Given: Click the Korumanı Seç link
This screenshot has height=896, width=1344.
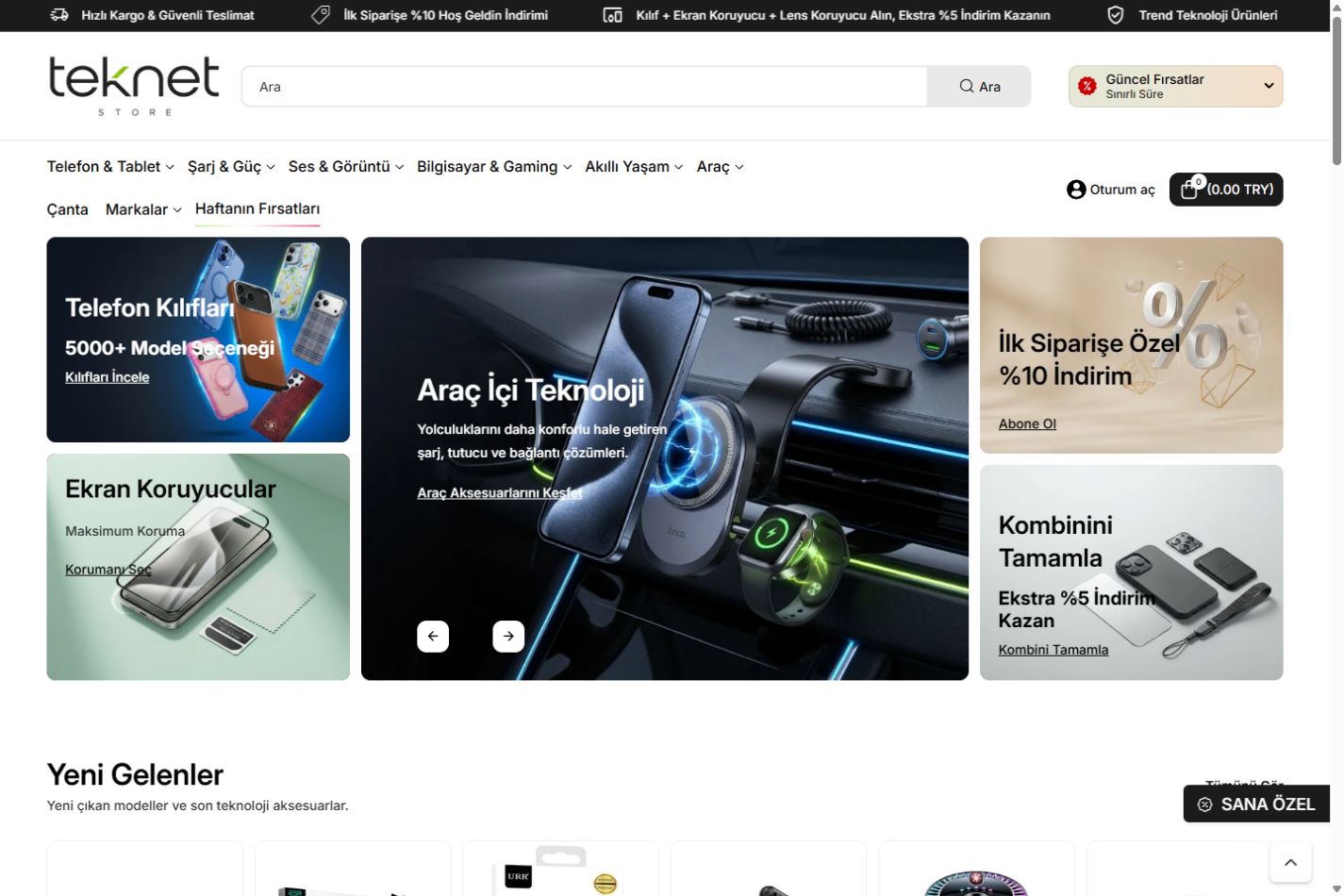Looking at the screenshot, I should pos(108,570).
